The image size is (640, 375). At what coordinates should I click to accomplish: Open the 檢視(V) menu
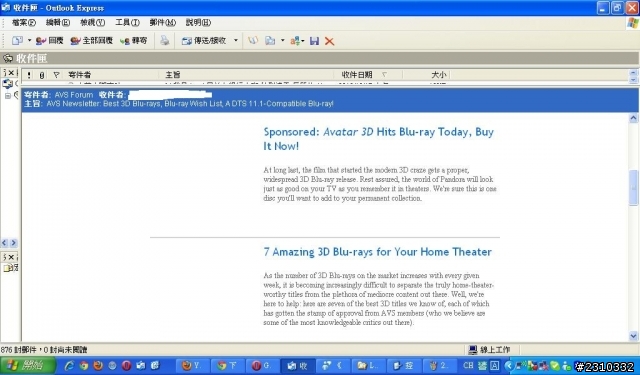93,22
